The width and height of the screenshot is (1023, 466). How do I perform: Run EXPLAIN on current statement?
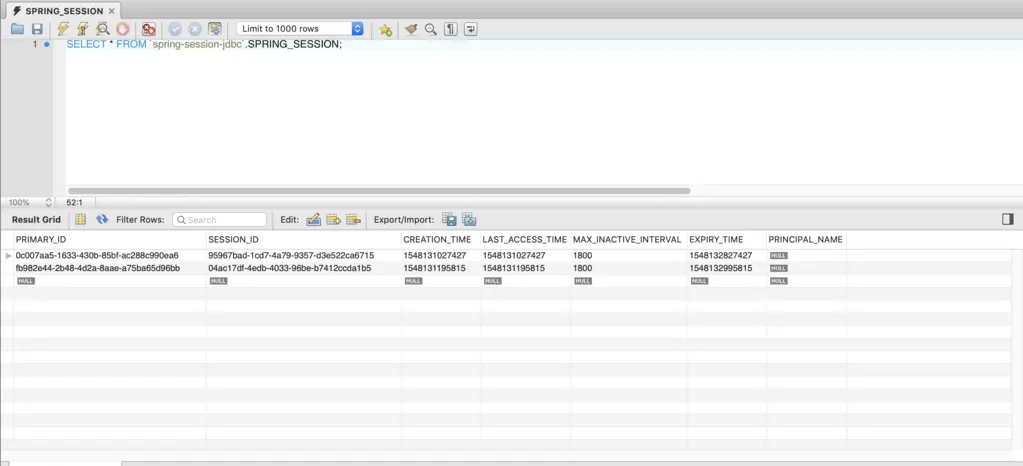(x=102, y=29)
